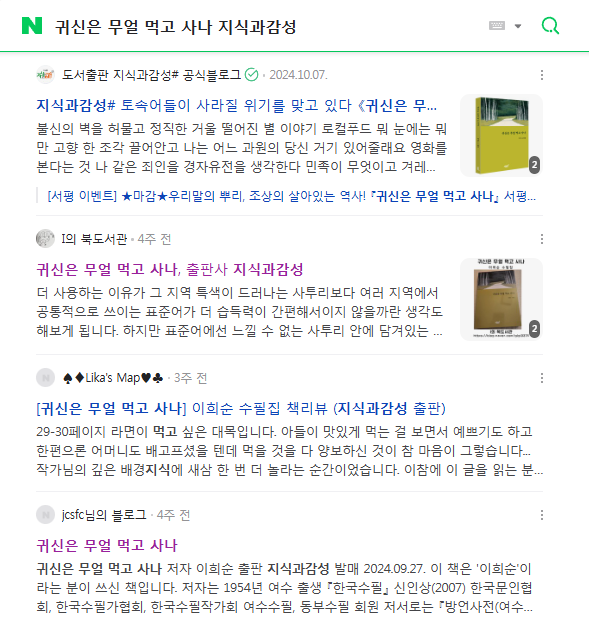Click the green Naver N logo
The height and width of the screenshot is (617, 589).
pyautogui.click(x=32, y=26)
